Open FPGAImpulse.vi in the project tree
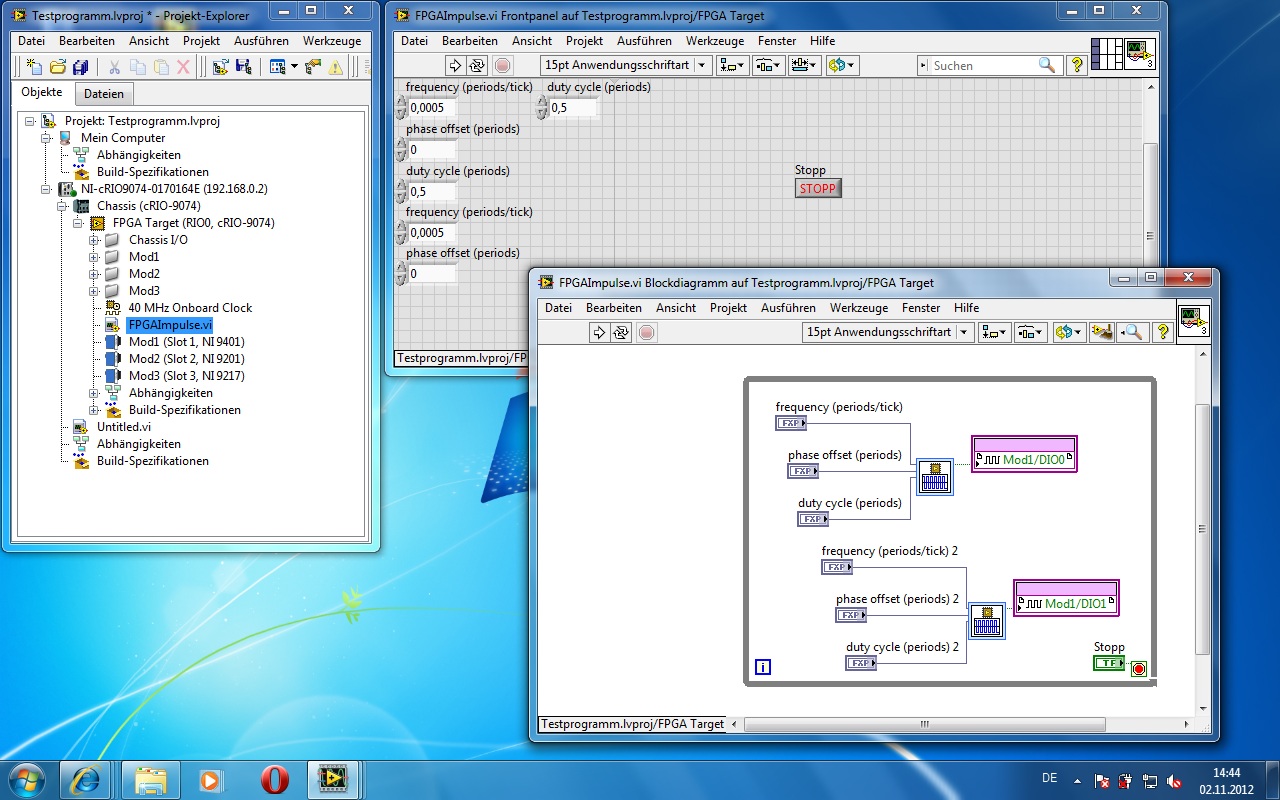This screenshot has width=1280, height=800. [170, 325]
